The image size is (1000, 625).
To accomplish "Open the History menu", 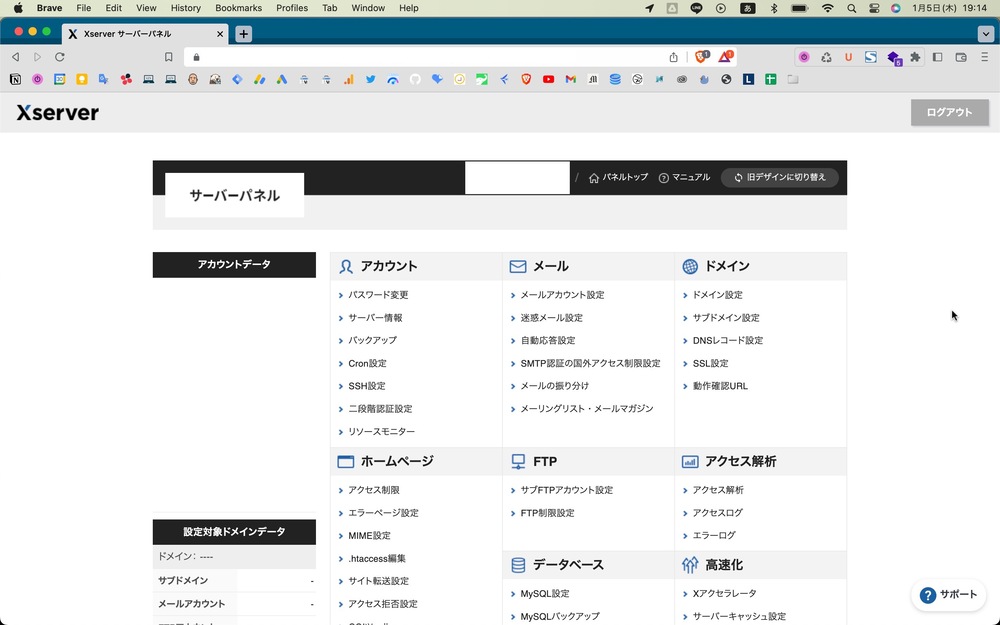I will pos(186,8).
